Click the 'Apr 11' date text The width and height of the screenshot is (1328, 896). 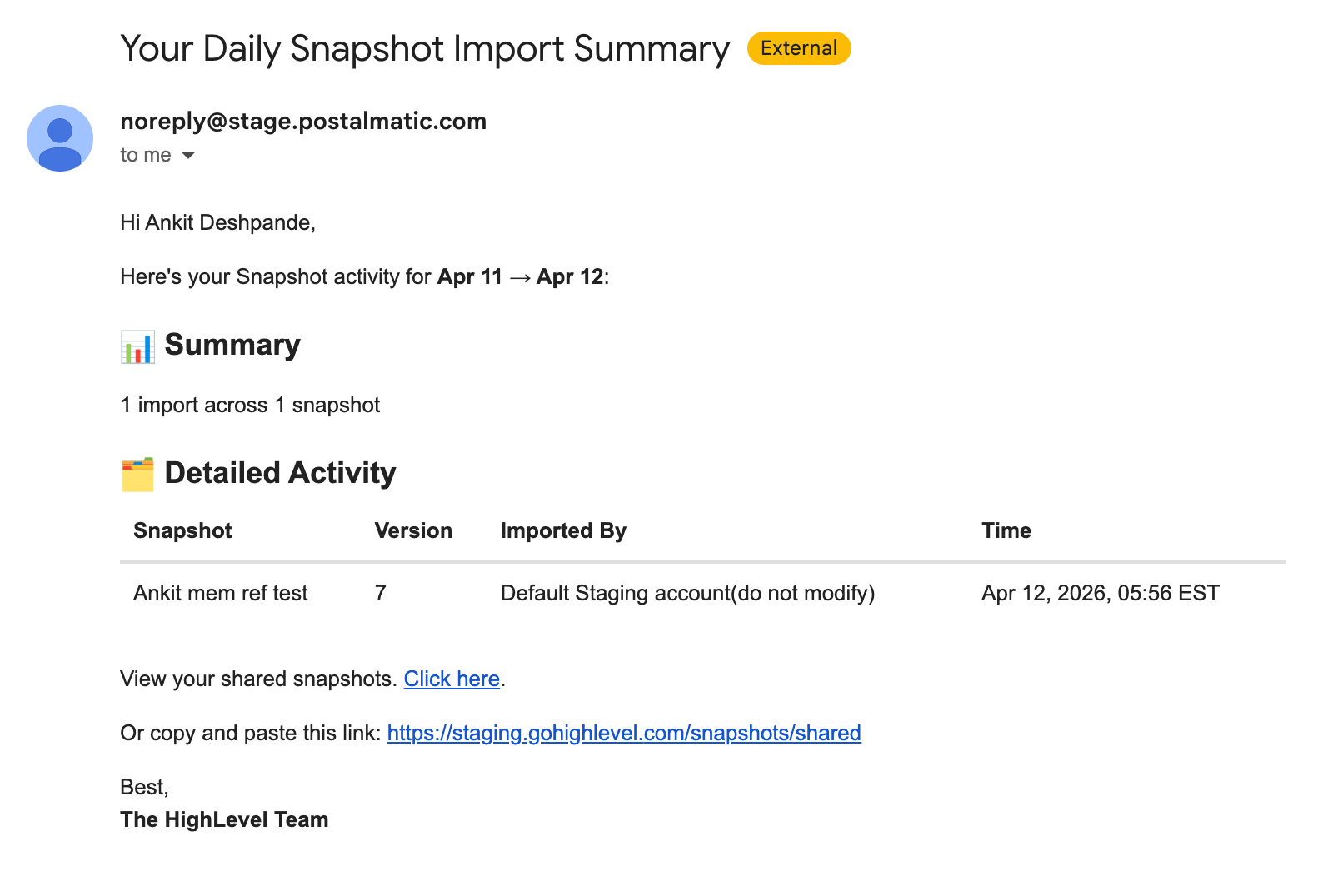click(x=470, y=277)
